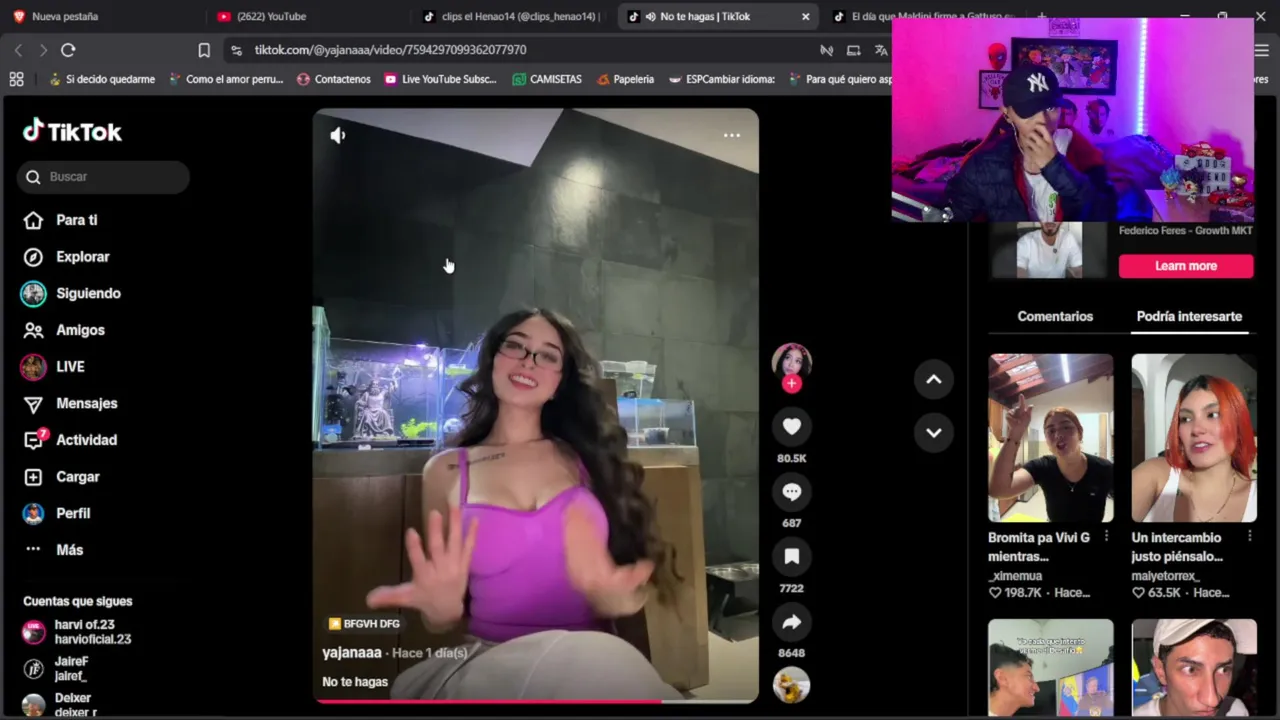Screen dimensions: 1280x720
Task: Open bottom-right capped man video thumbnail
Action: click(1194, 667)
